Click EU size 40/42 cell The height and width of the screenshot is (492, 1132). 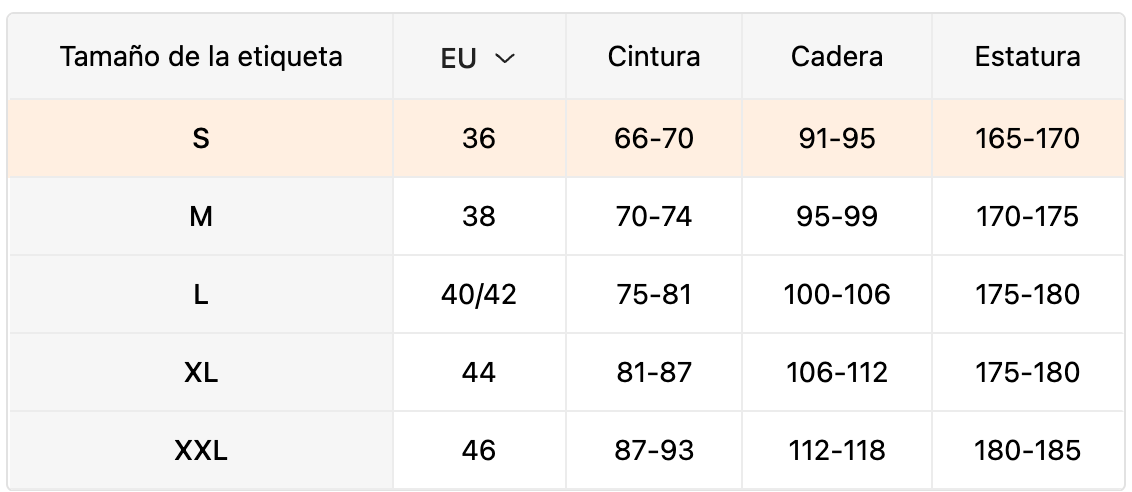479,294
